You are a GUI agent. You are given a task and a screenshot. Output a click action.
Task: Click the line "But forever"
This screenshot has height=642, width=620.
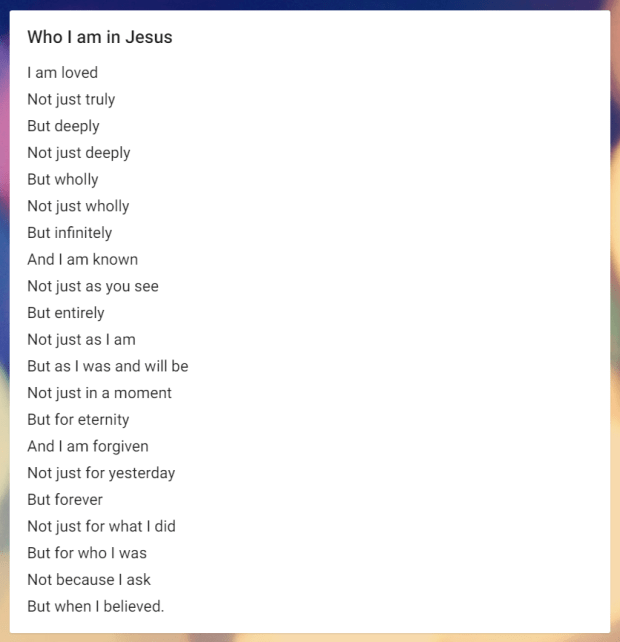pos(65,500)
